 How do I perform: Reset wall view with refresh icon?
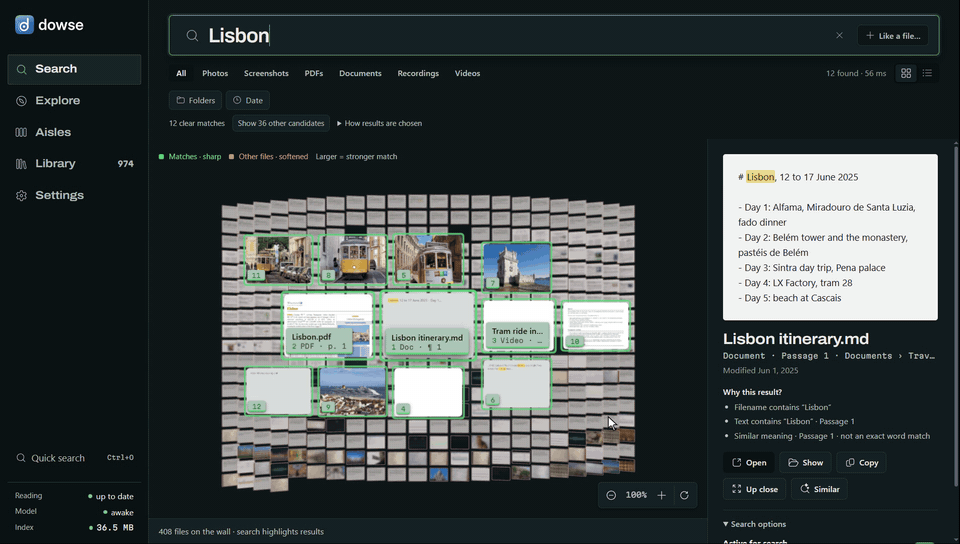[684, 495]
